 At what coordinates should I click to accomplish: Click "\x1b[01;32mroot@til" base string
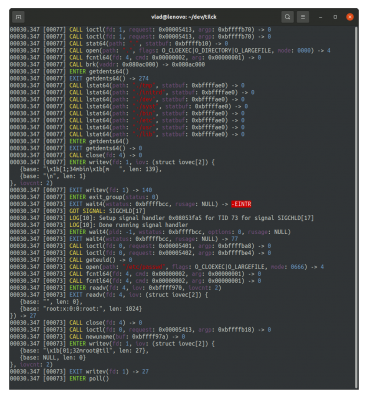click(79, 351)
